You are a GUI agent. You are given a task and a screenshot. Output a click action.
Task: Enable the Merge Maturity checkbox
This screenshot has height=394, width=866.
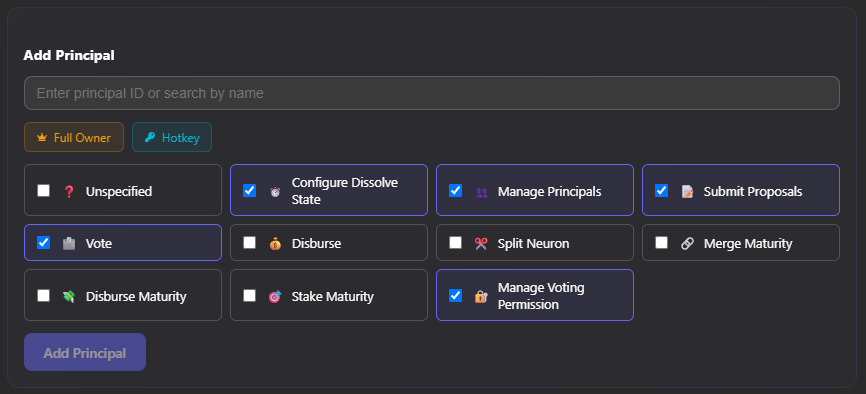tap(661, 243)
